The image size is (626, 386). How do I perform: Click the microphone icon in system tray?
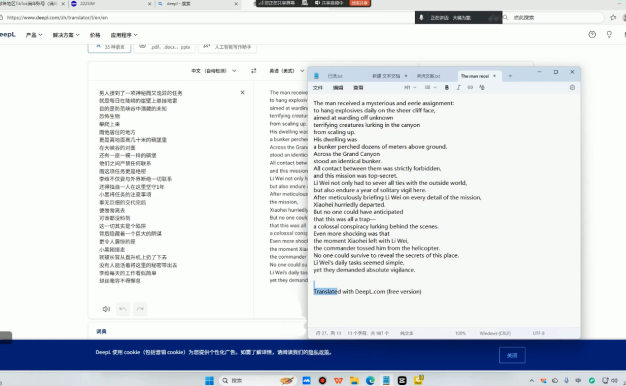[x=567, y=381]
